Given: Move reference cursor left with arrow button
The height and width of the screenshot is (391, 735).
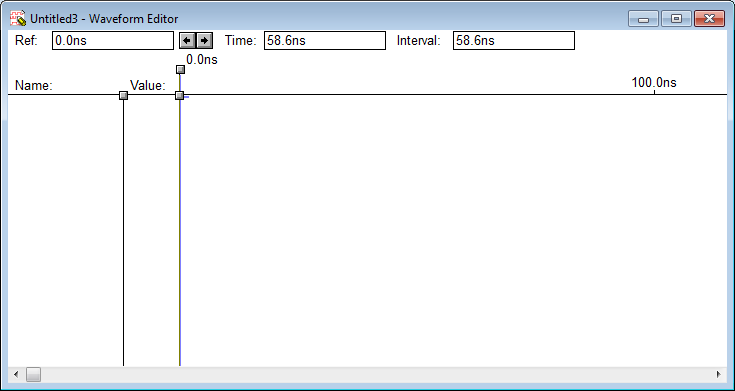Looking at the screenshot, I should click(188, 41).
